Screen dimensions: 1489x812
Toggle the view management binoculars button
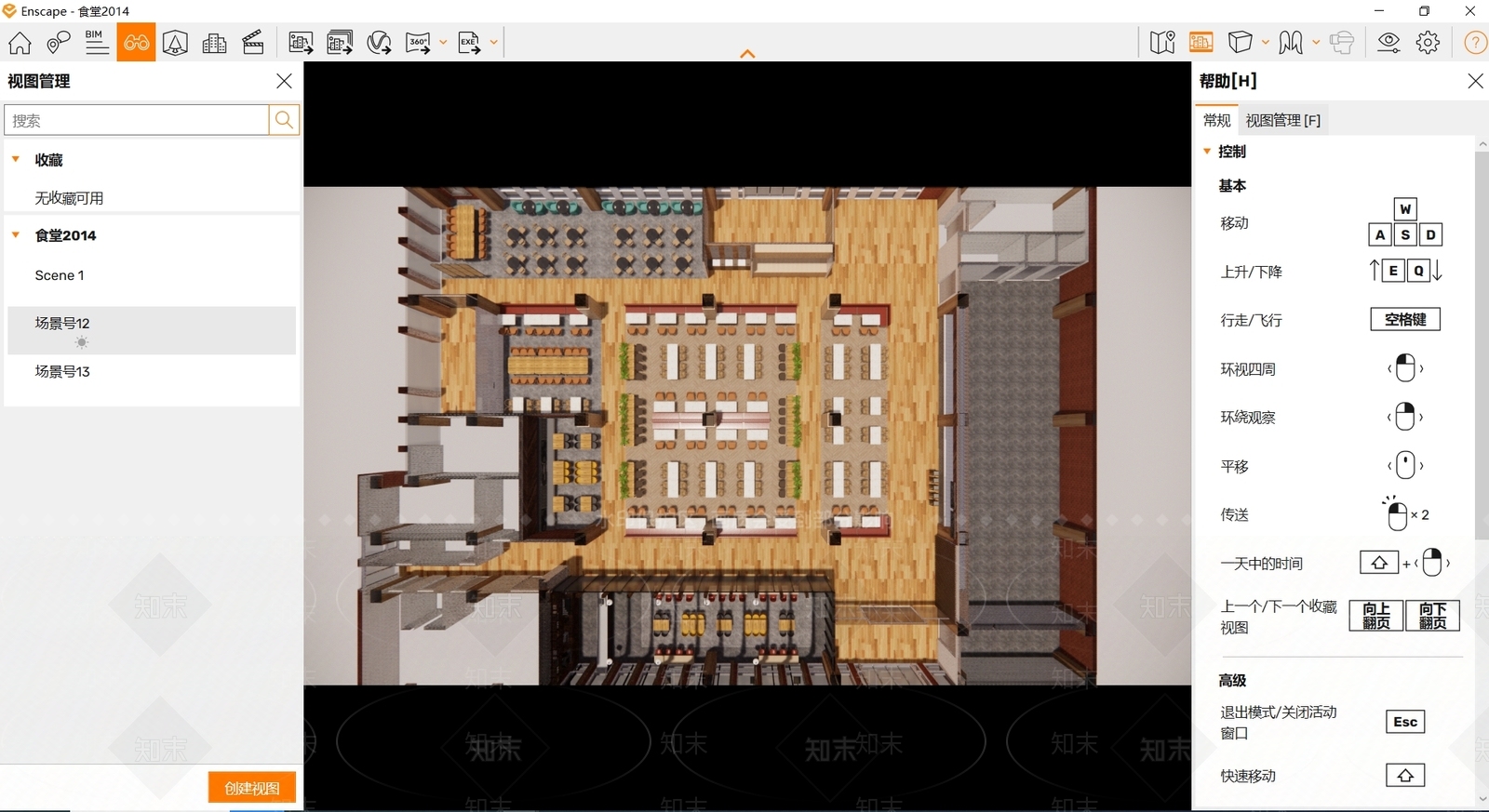(136, 43)
